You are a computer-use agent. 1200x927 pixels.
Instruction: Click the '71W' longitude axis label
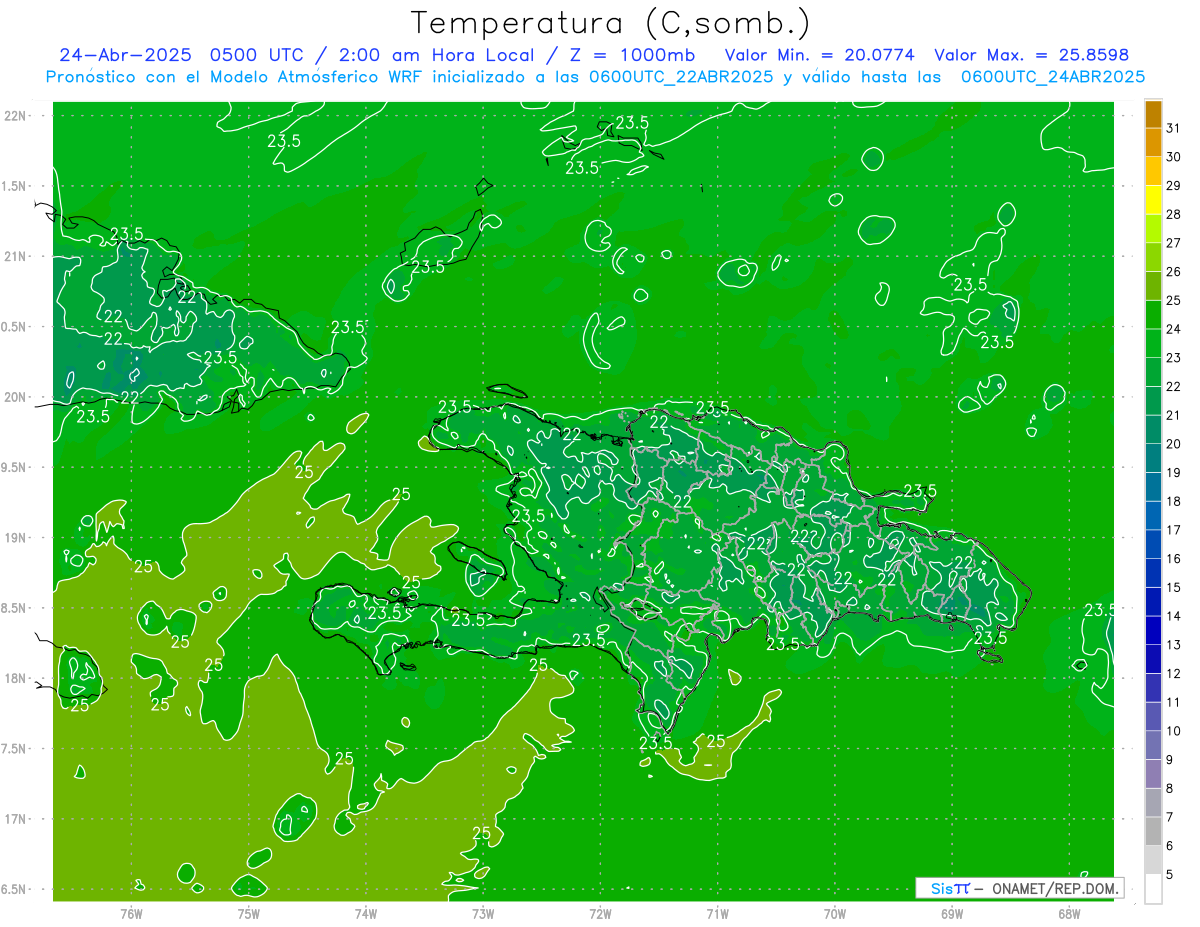click(717, 913)
